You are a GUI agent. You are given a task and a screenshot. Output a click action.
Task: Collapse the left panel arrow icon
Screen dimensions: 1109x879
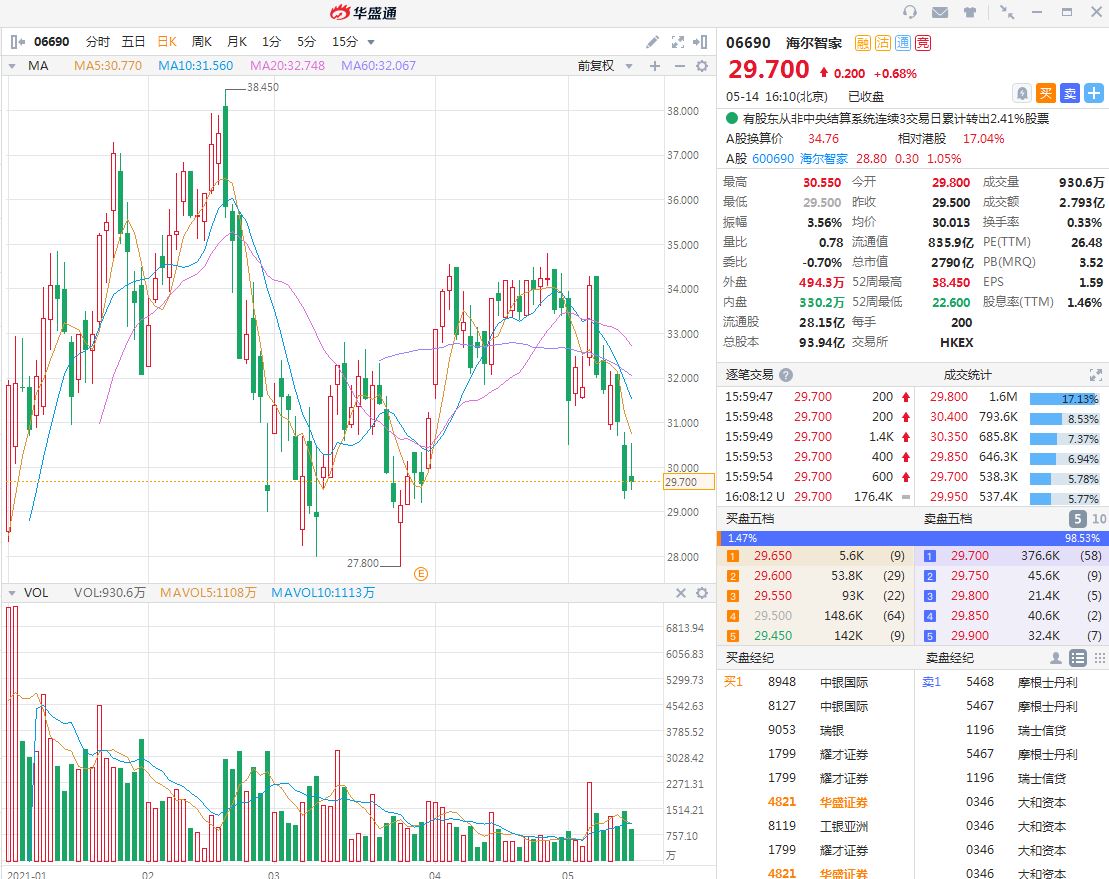point(17,42)
